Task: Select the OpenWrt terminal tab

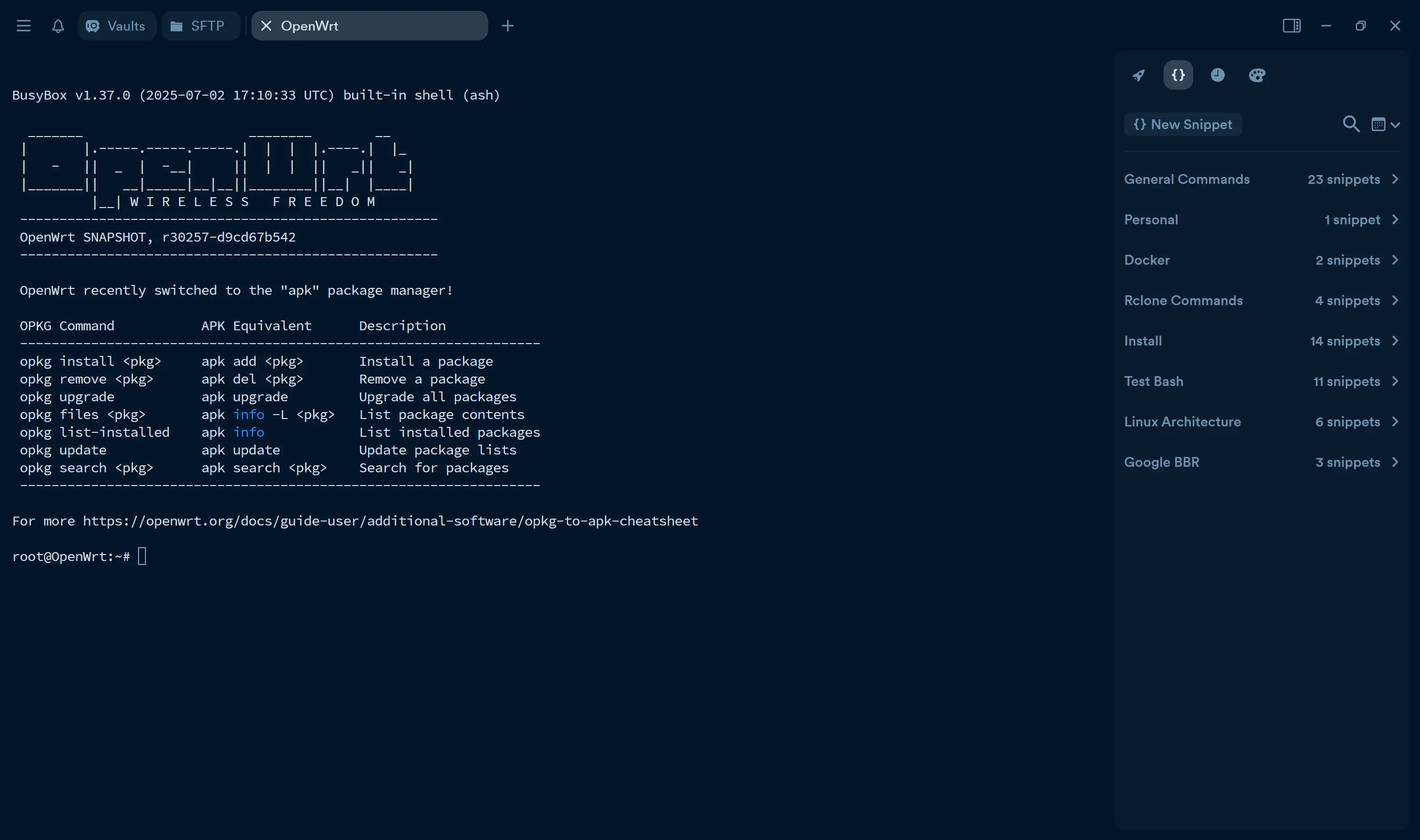Action: point(370,26)
